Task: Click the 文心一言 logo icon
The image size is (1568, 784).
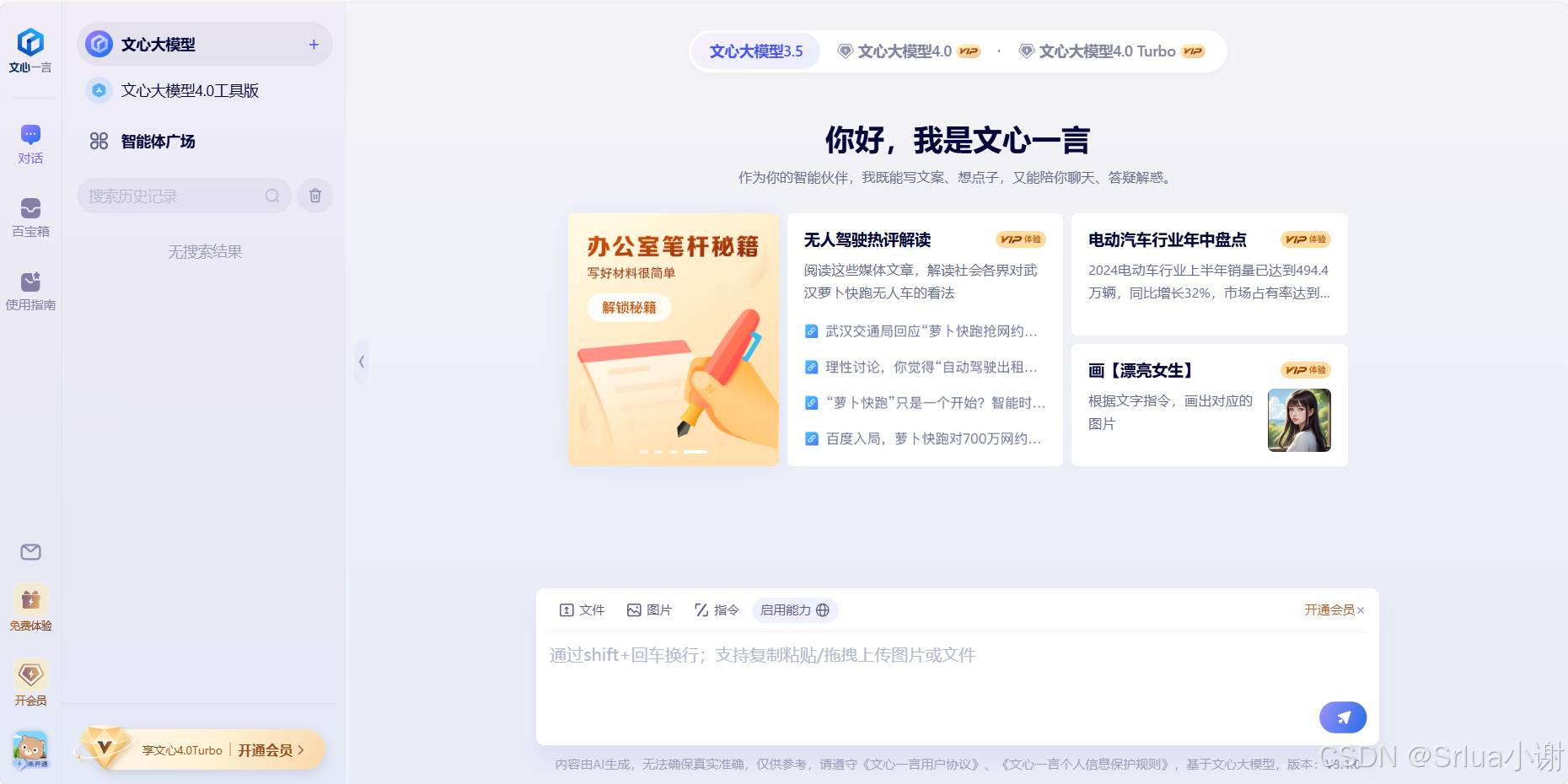Action: click(x=30, y=42)
